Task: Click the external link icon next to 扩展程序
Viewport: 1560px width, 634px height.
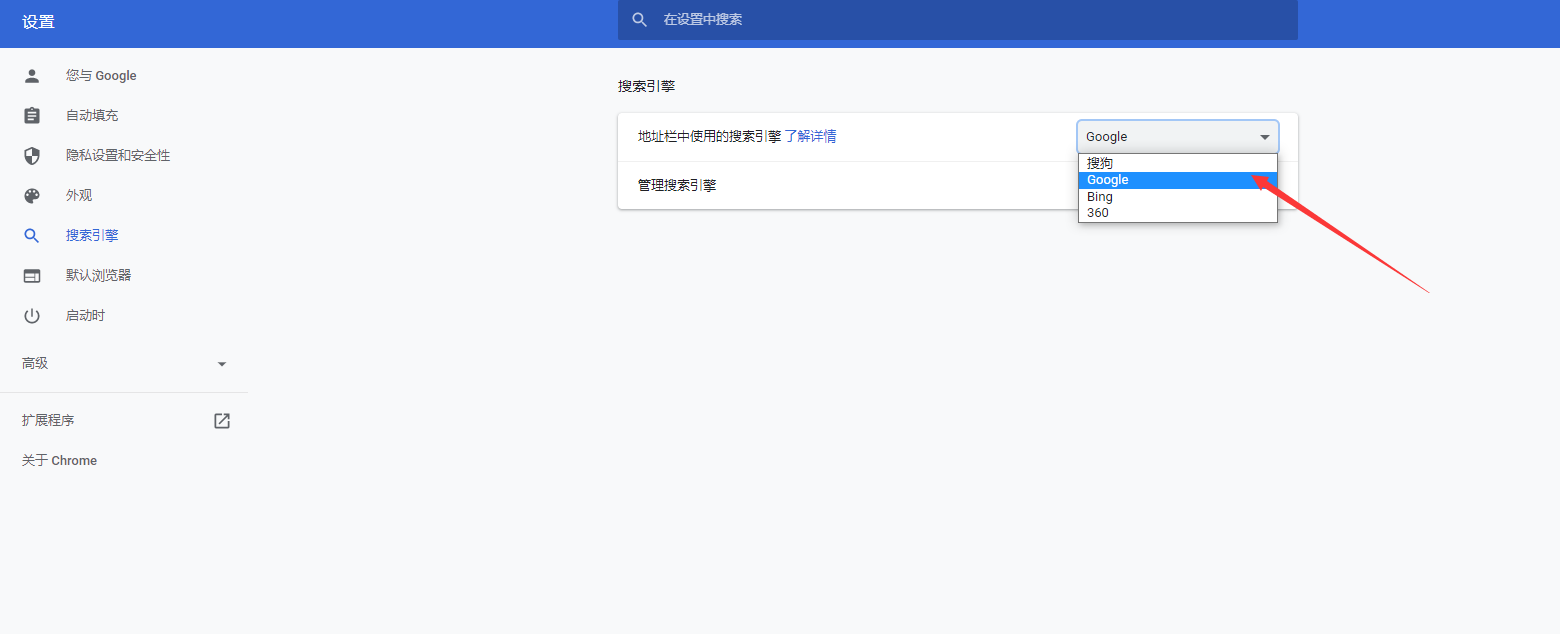Action: tap(222, 421)
